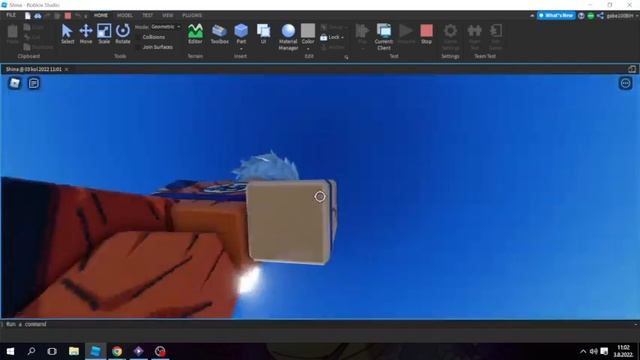Click the greyed Anchor button
Viewport: 640px width, 360px height.
(333, 47)
